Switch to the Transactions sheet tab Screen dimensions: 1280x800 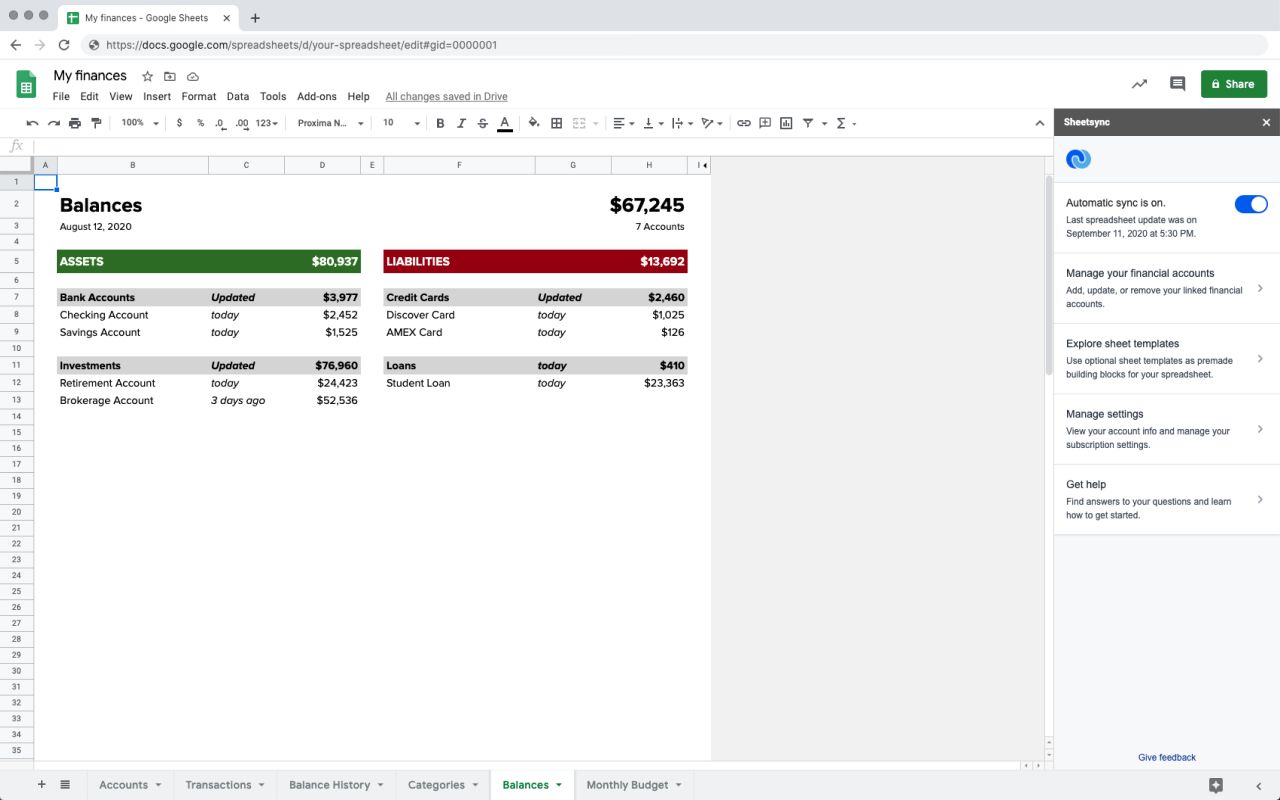(x=218, y=784)
